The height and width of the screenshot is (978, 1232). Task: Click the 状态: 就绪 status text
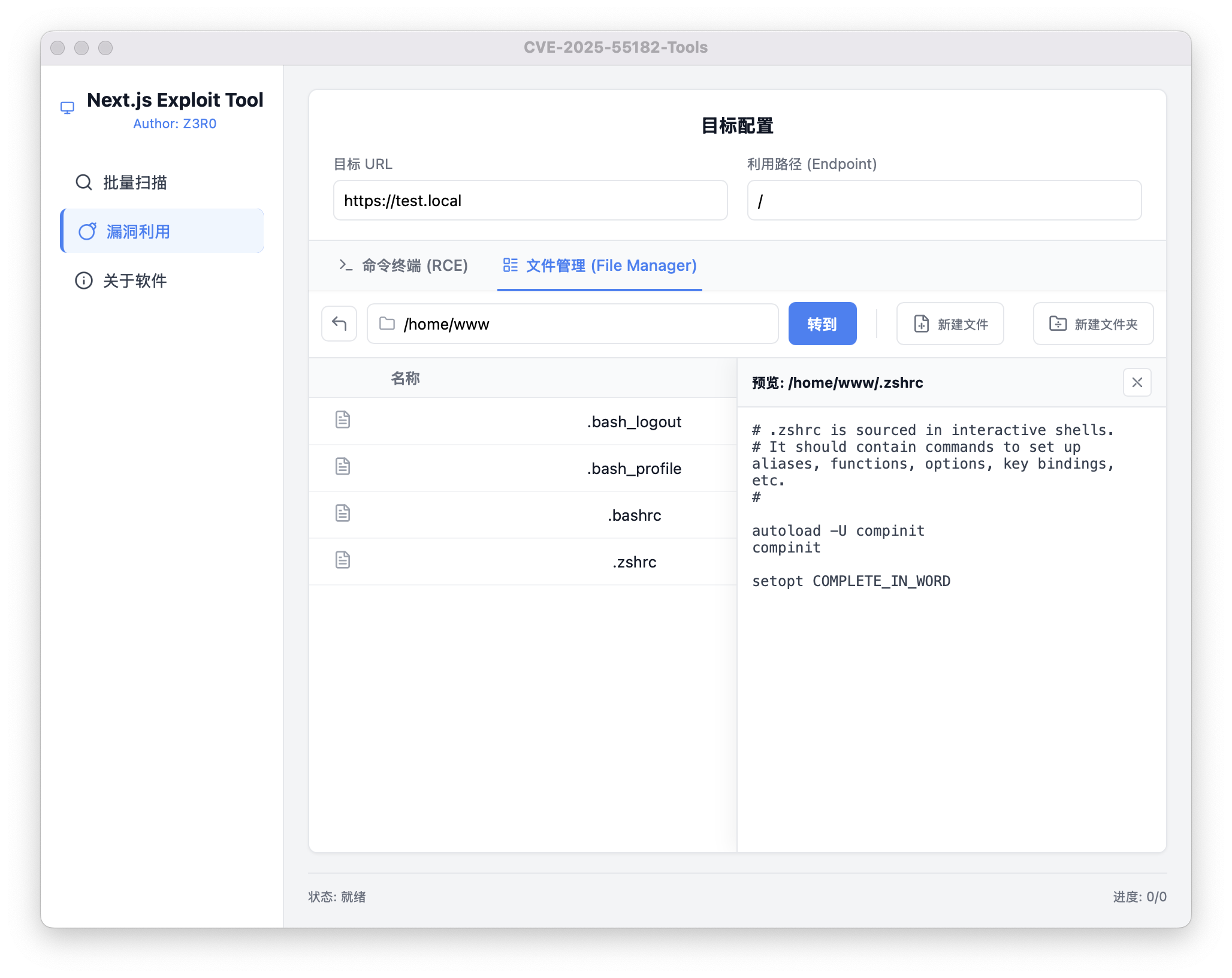coord(337,896)
